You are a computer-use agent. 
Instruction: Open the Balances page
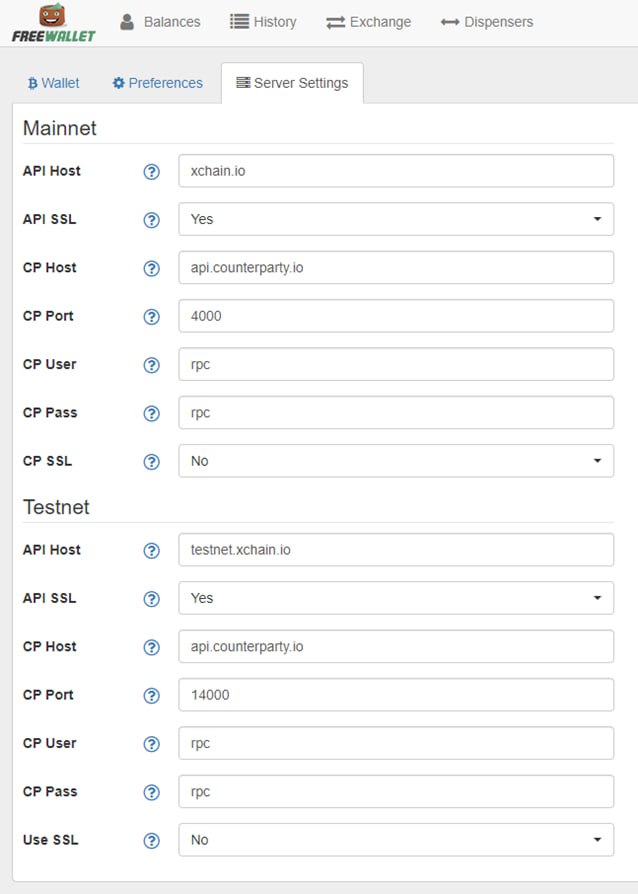[160, 22]
